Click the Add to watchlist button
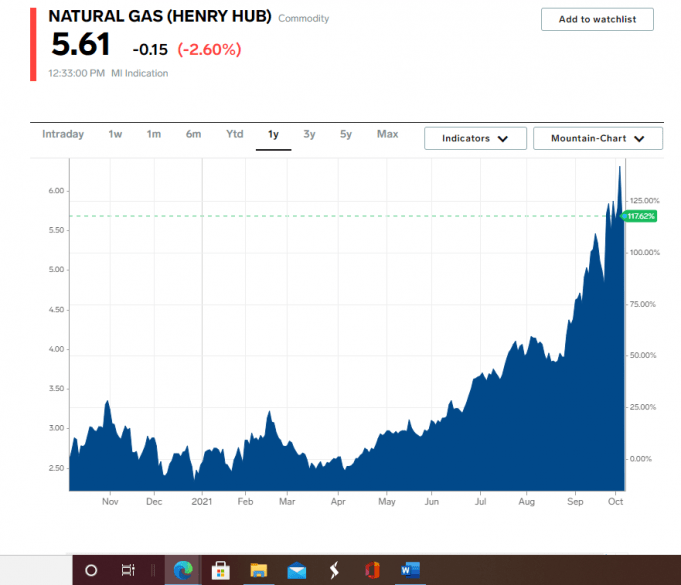The image size is (681, 585). (x=597, y=19)
